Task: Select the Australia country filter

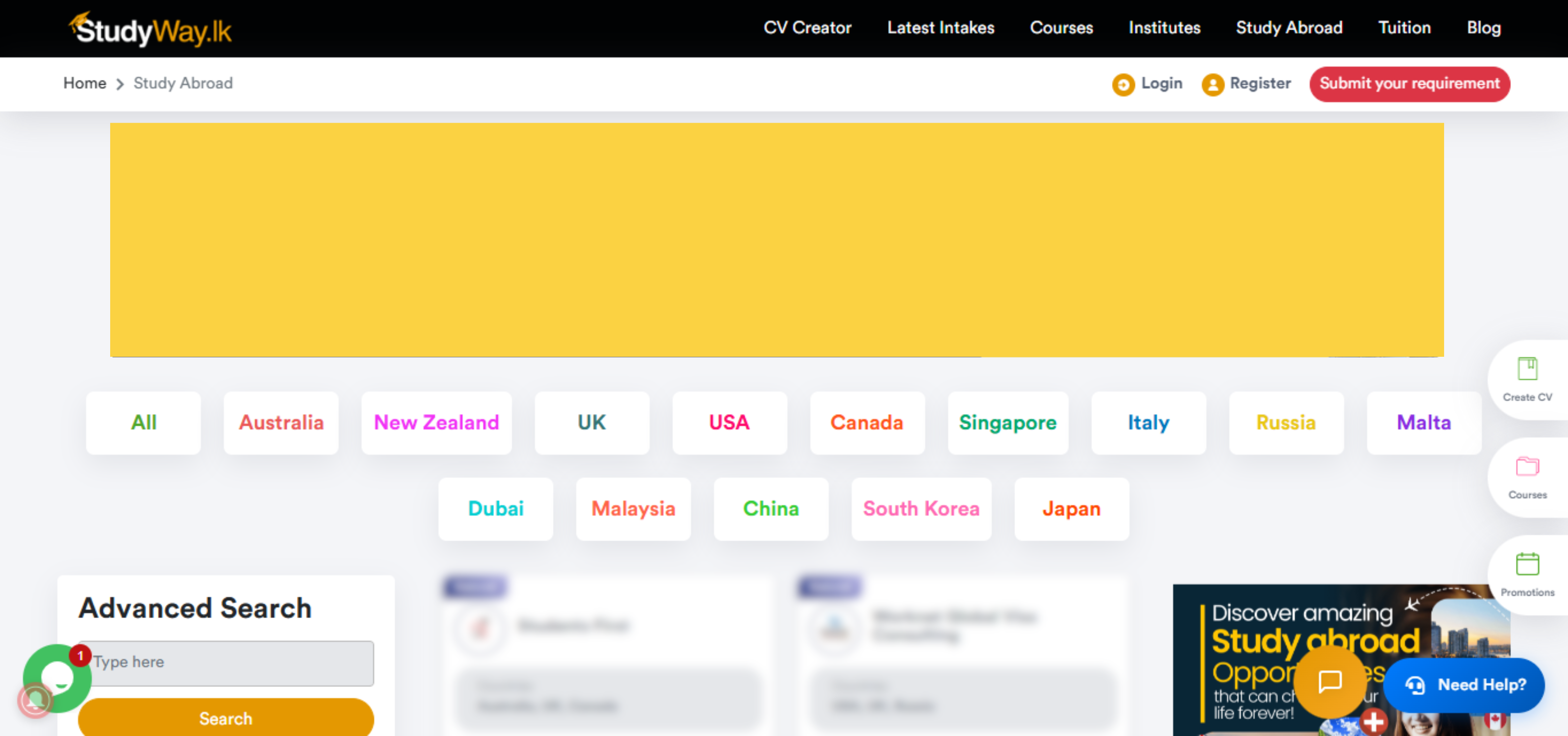Action: point(281,422)
